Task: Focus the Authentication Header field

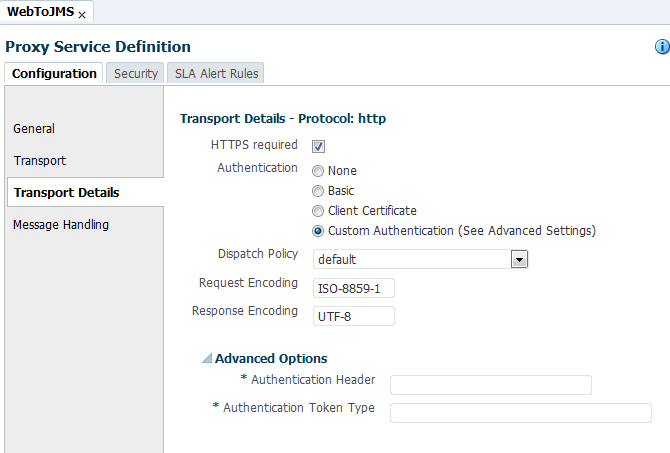Action: pyautogui.click(x=490, y=385)
